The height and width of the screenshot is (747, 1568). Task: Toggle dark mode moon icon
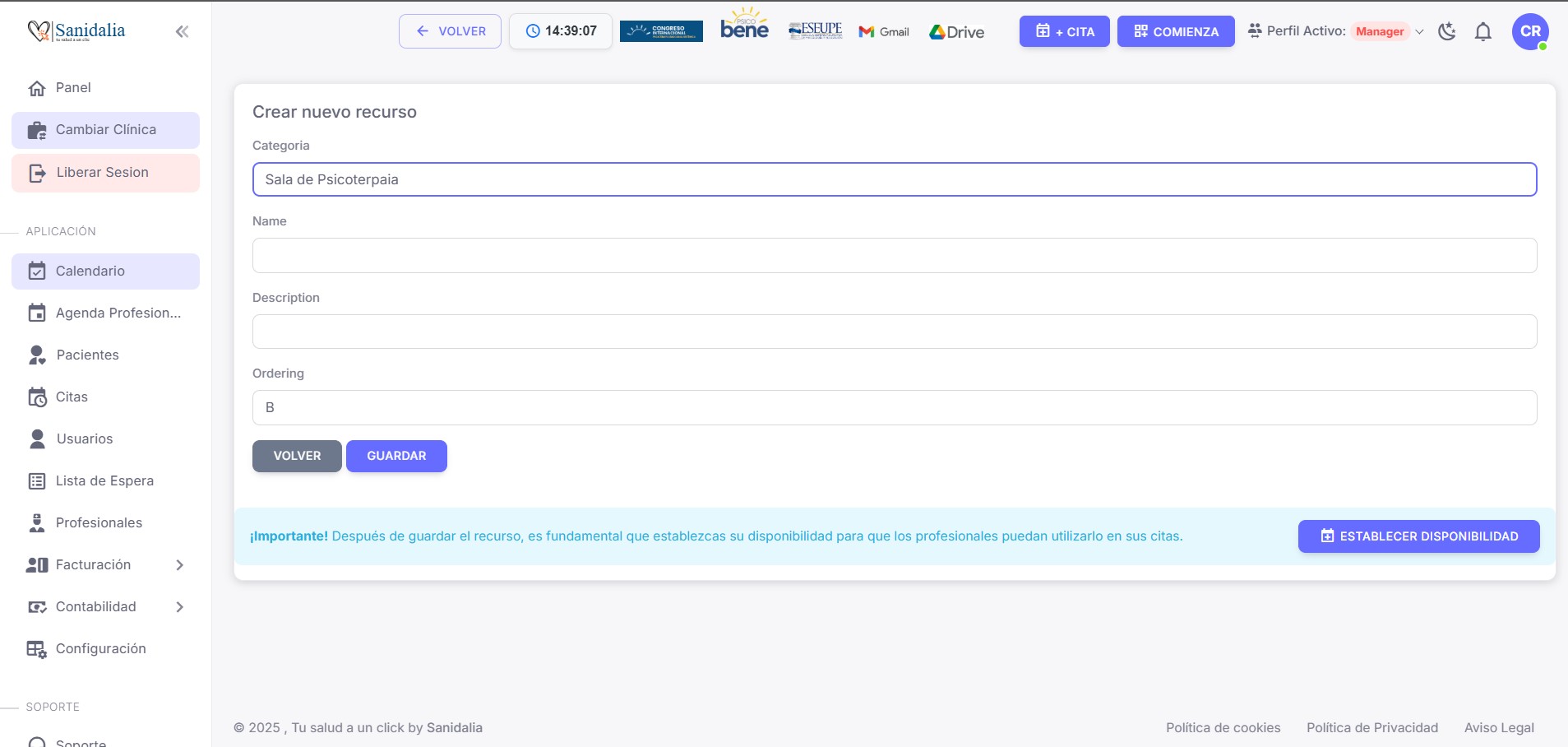(x=1446, y=31)
